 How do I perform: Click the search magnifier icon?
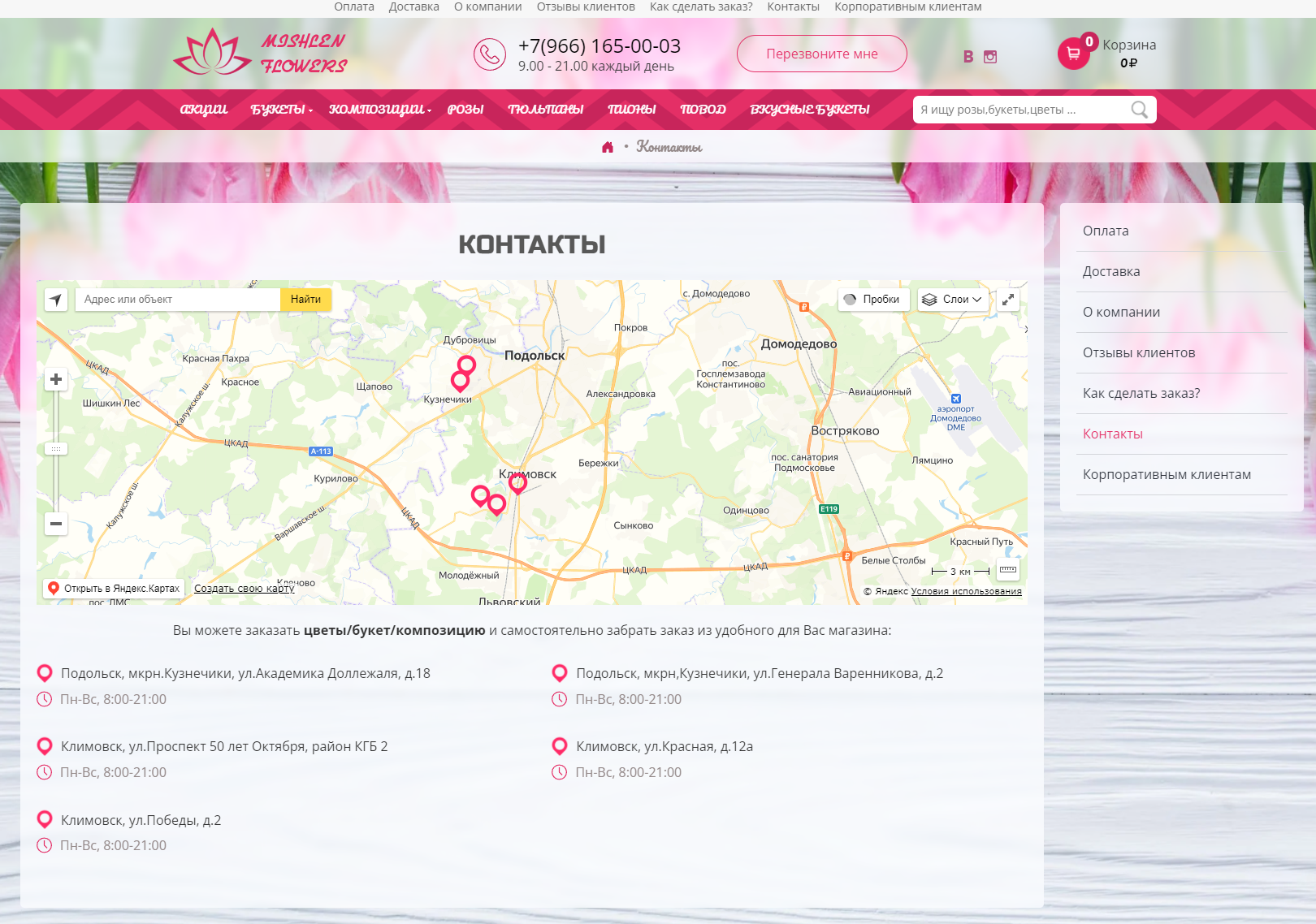[1140, 109]
